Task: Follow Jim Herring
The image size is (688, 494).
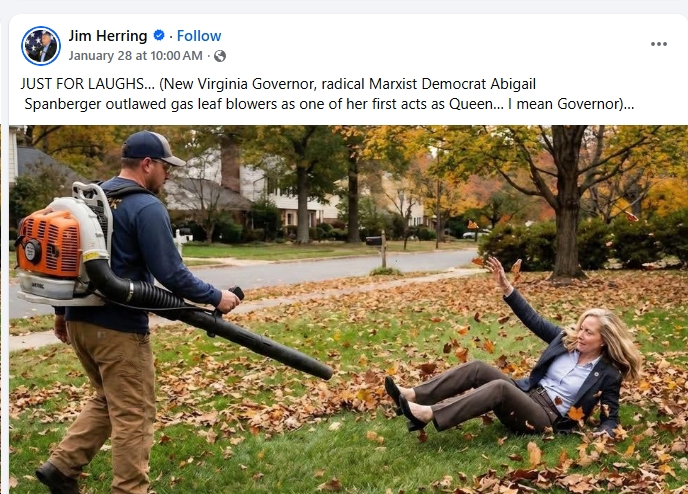Action: point(199,36)
